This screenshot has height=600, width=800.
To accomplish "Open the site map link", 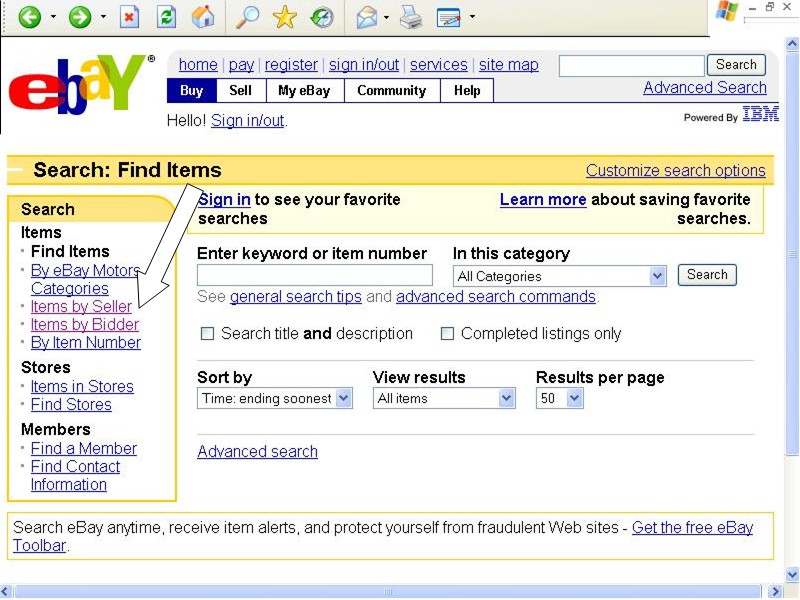I will click(x=509, y=65).
